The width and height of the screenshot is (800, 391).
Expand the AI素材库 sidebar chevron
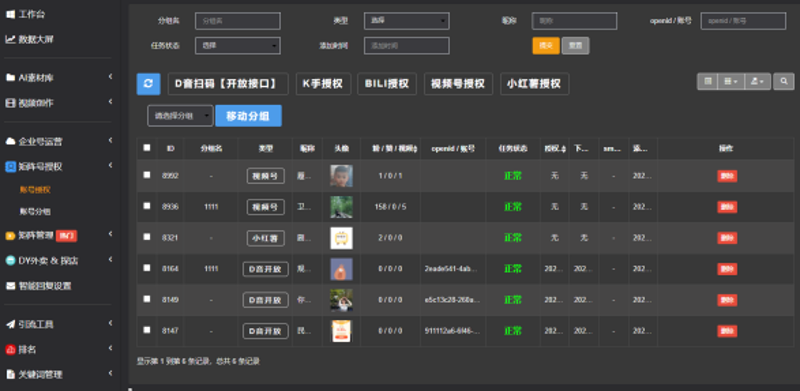(x=110, y=77)
